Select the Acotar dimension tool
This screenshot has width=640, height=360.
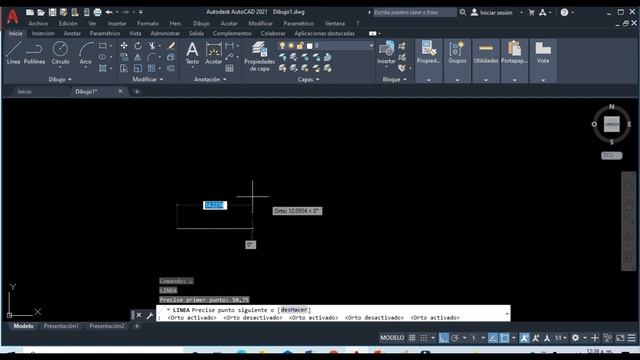click(x=213, y=53)
